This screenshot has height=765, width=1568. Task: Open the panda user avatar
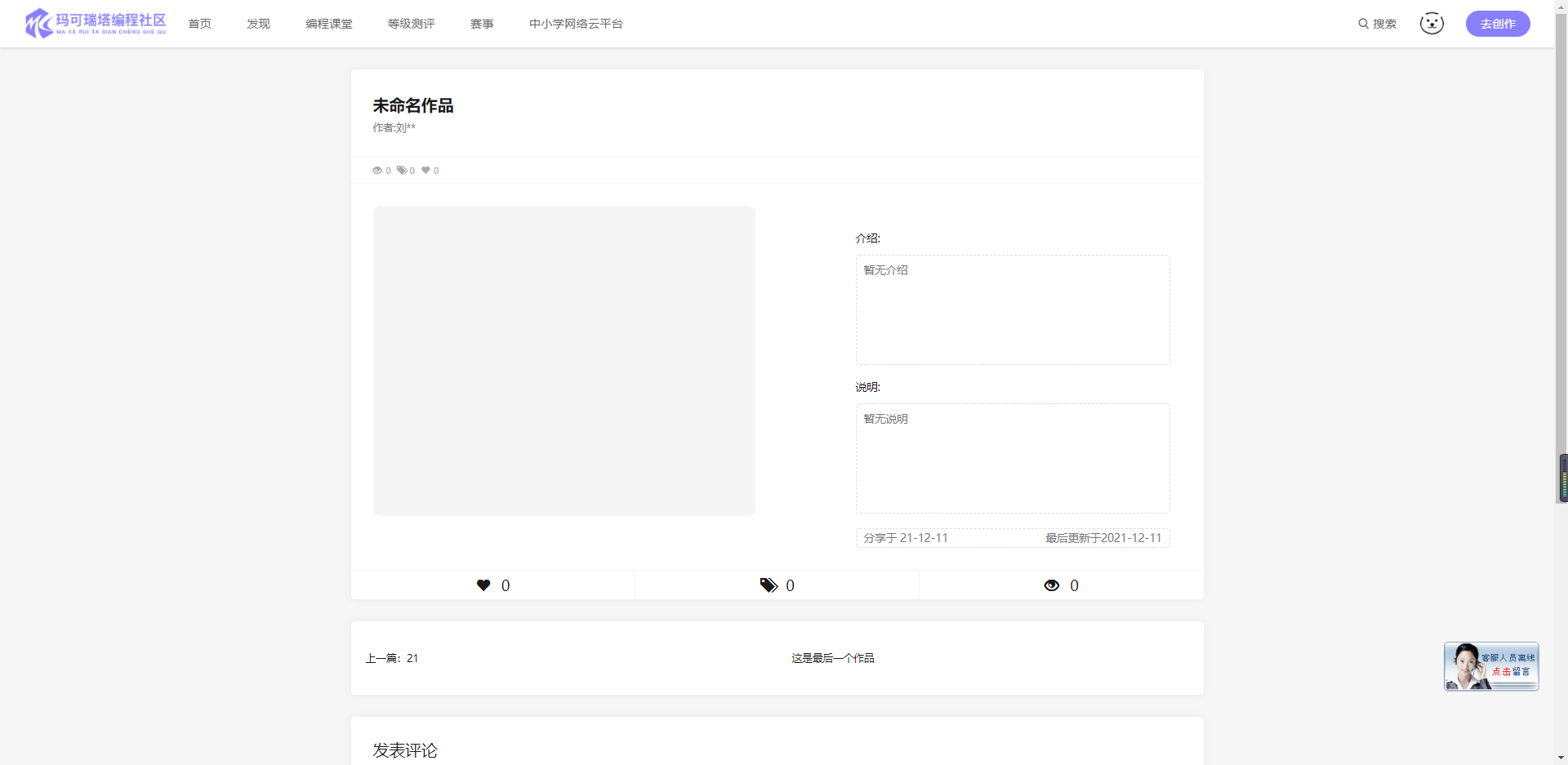coord(1431,24)
